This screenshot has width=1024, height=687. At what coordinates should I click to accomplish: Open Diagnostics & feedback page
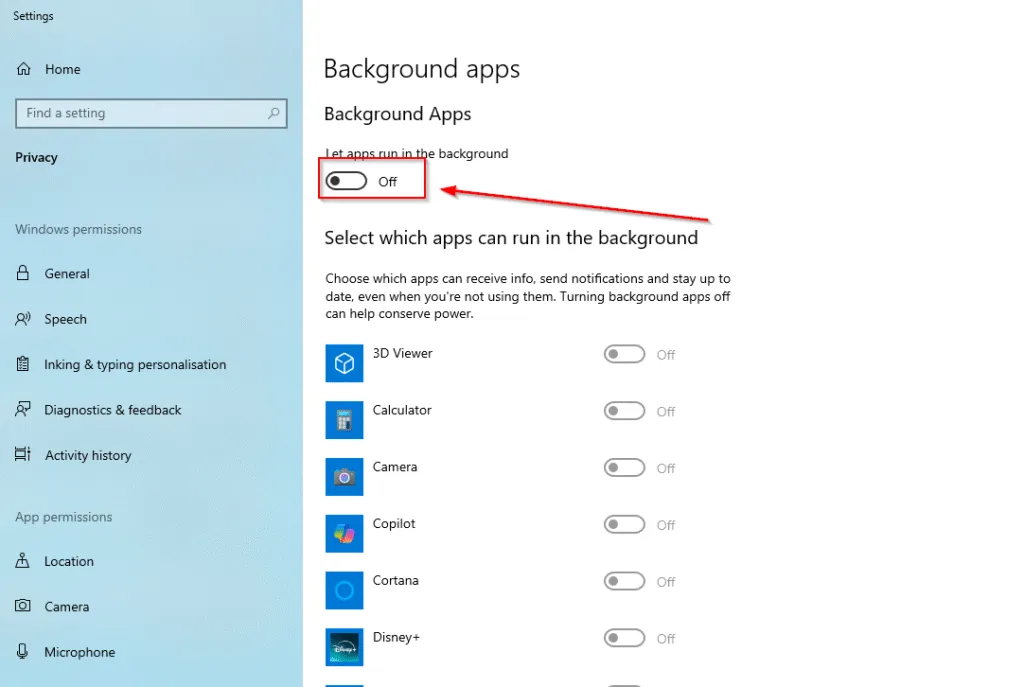[x=113, y=410]
